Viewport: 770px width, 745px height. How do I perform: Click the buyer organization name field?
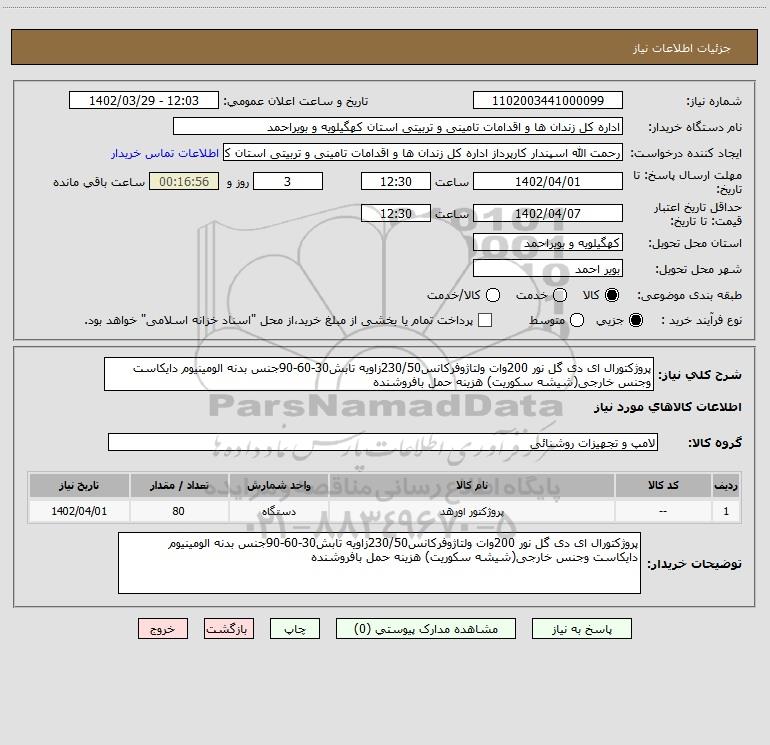[398, 127]
